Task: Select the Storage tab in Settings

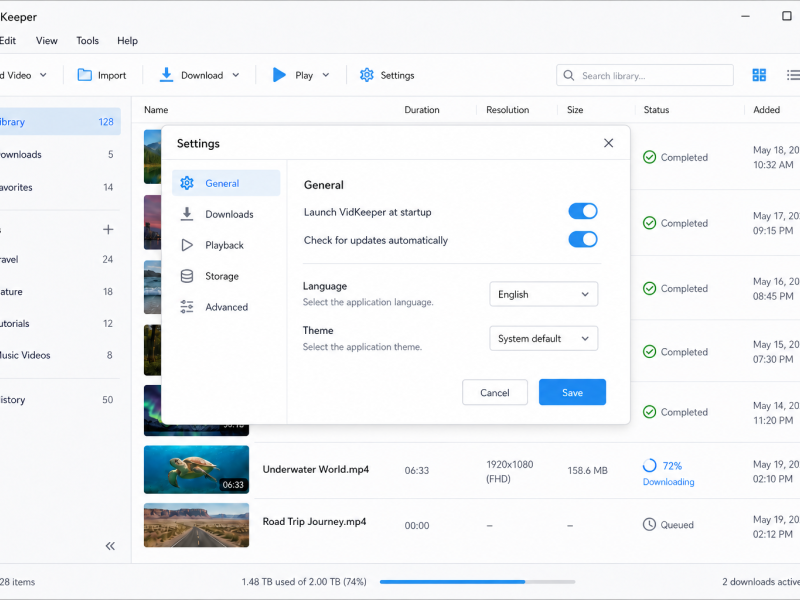Action: click(226, 276)
